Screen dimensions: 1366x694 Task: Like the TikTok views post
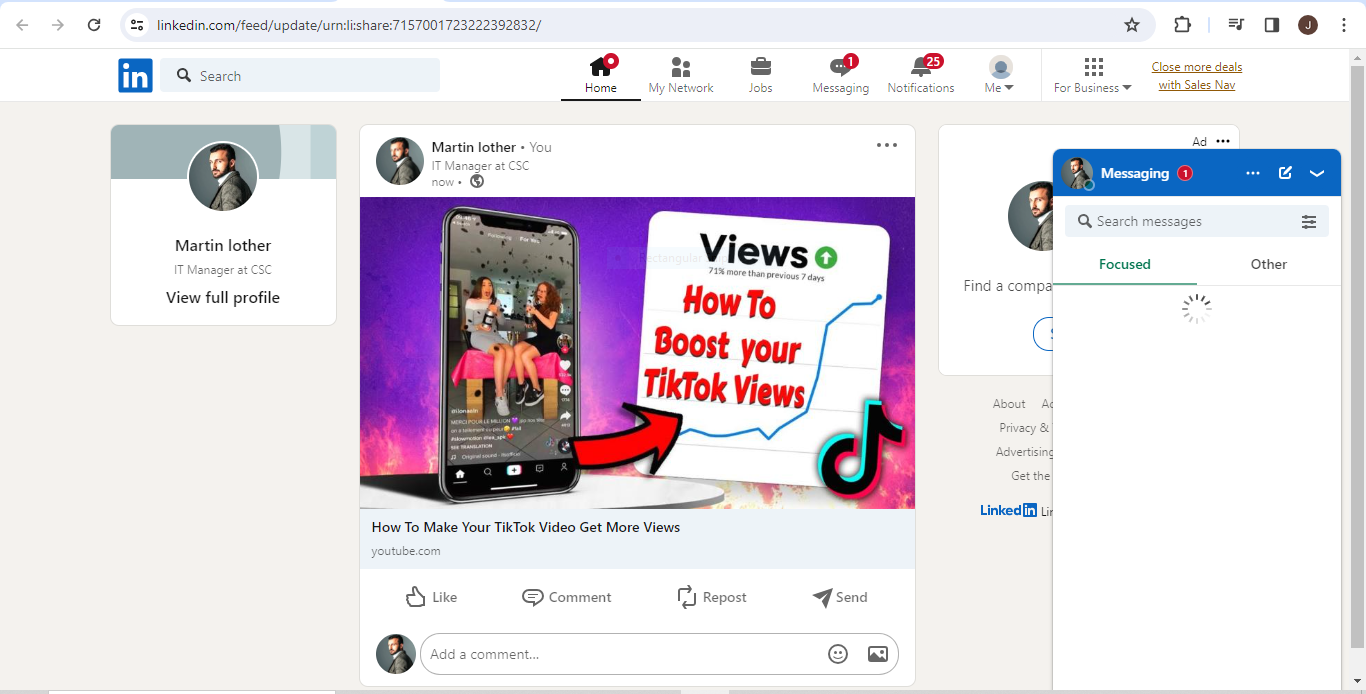(x=431, y=597)
